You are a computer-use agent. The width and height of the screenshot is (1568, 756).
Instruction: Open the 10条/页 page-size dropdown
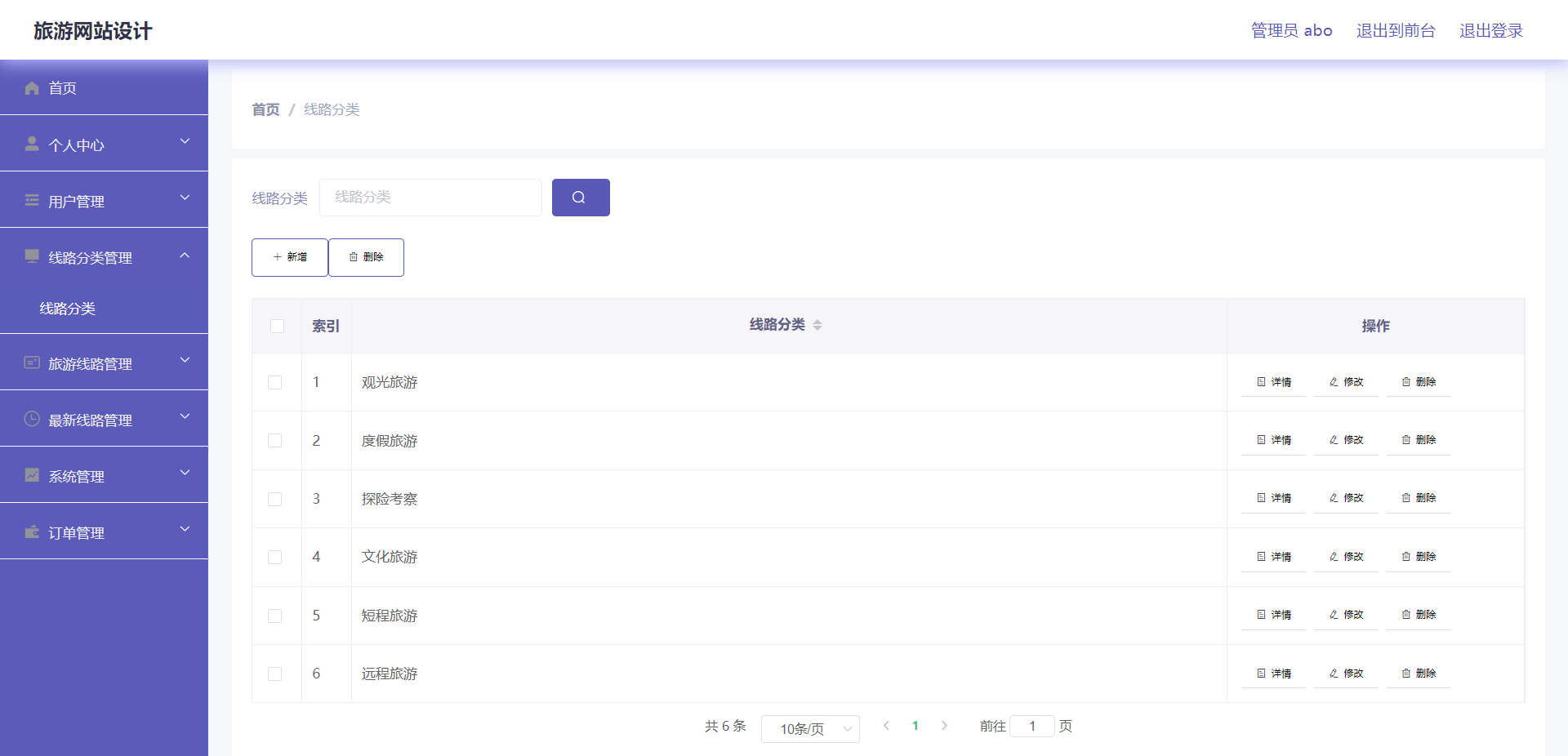point(809,728)
